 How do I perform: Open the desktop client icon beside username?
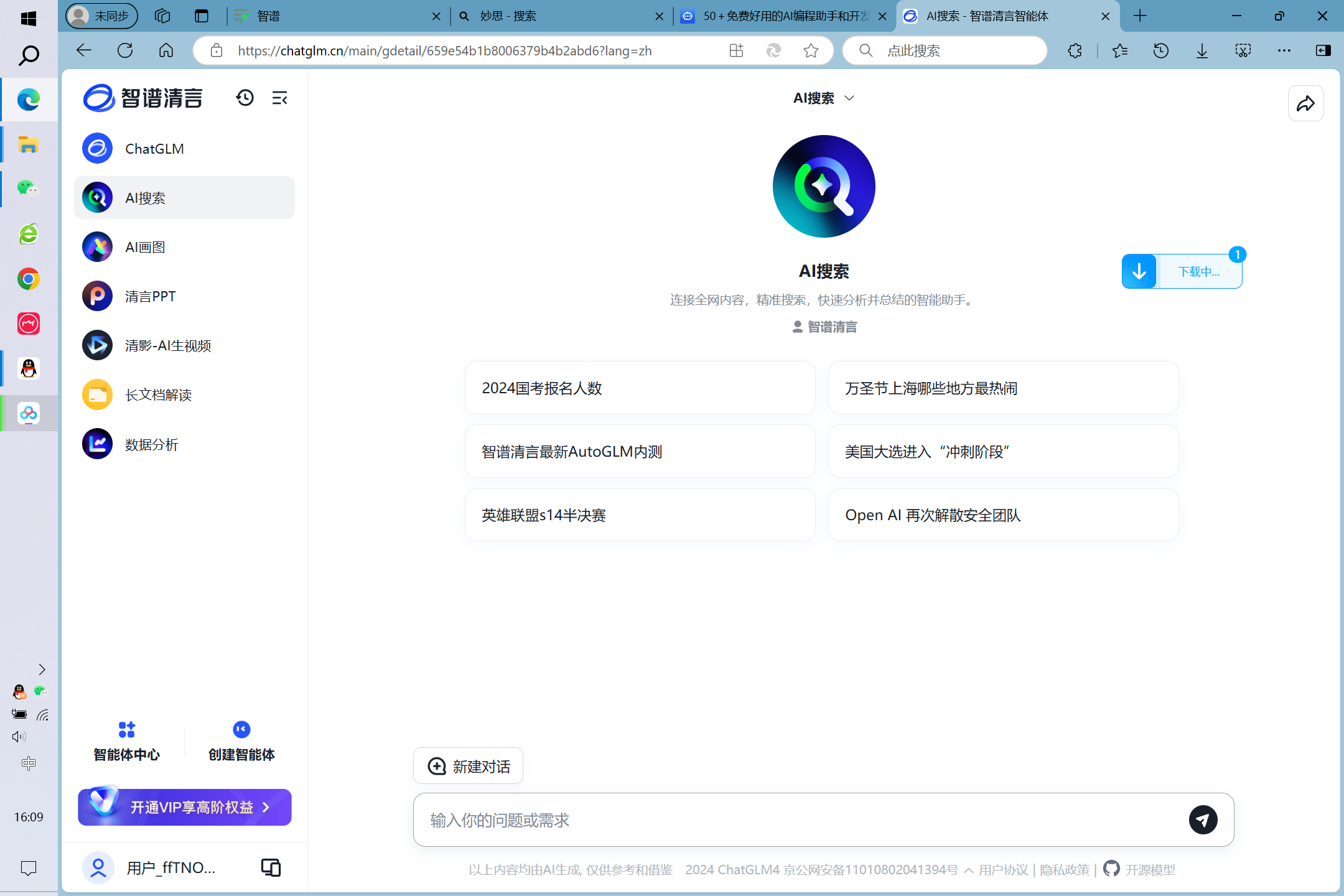(x=271, y=867)
